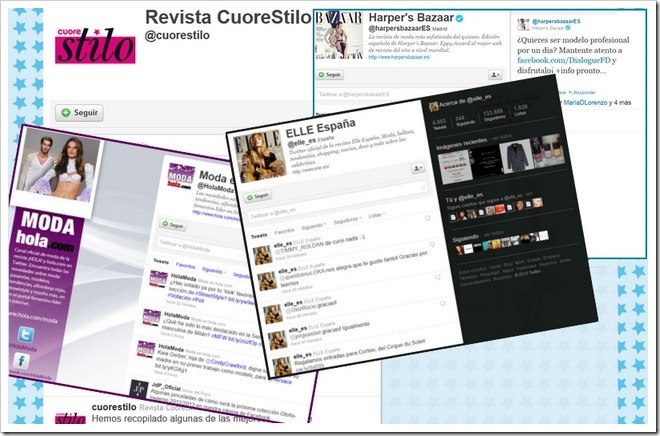Open first recent image in ELLE sidebar
This screenshot has height=436, width=660.
point(455,167)
